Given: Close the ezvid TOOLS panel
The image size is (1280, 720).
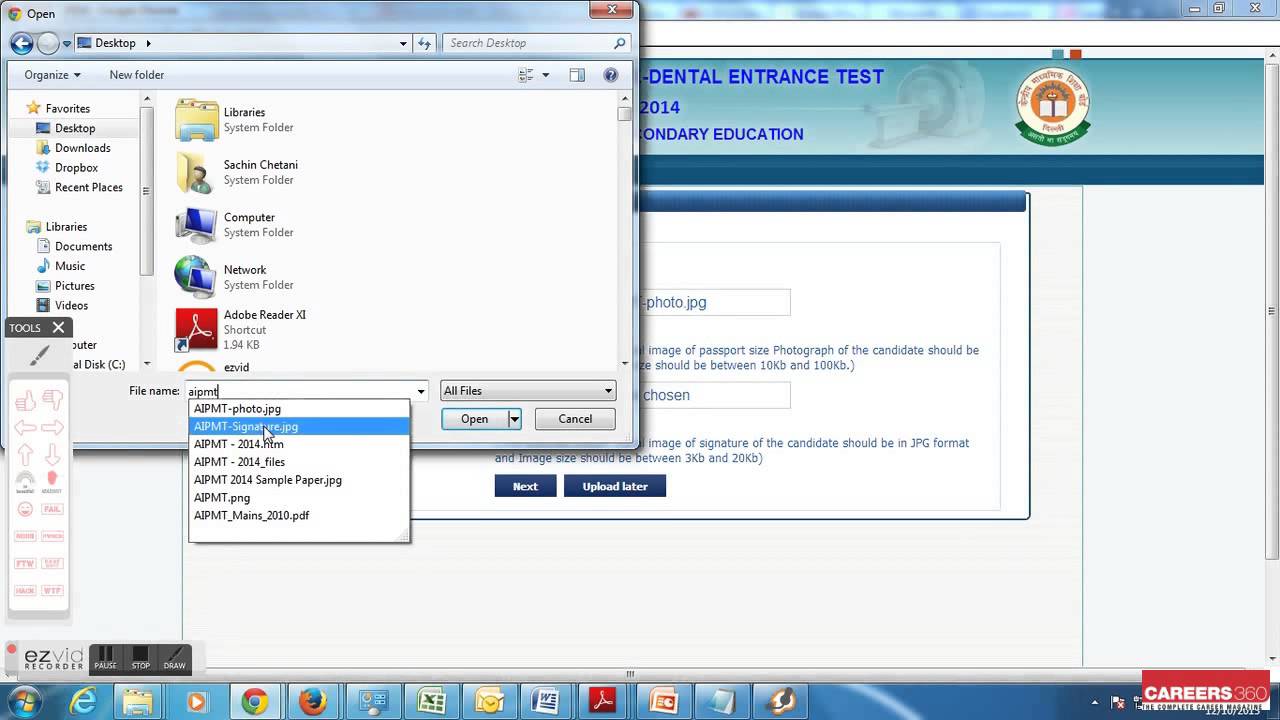Looking at the screenshot, I should pos(58,327).
